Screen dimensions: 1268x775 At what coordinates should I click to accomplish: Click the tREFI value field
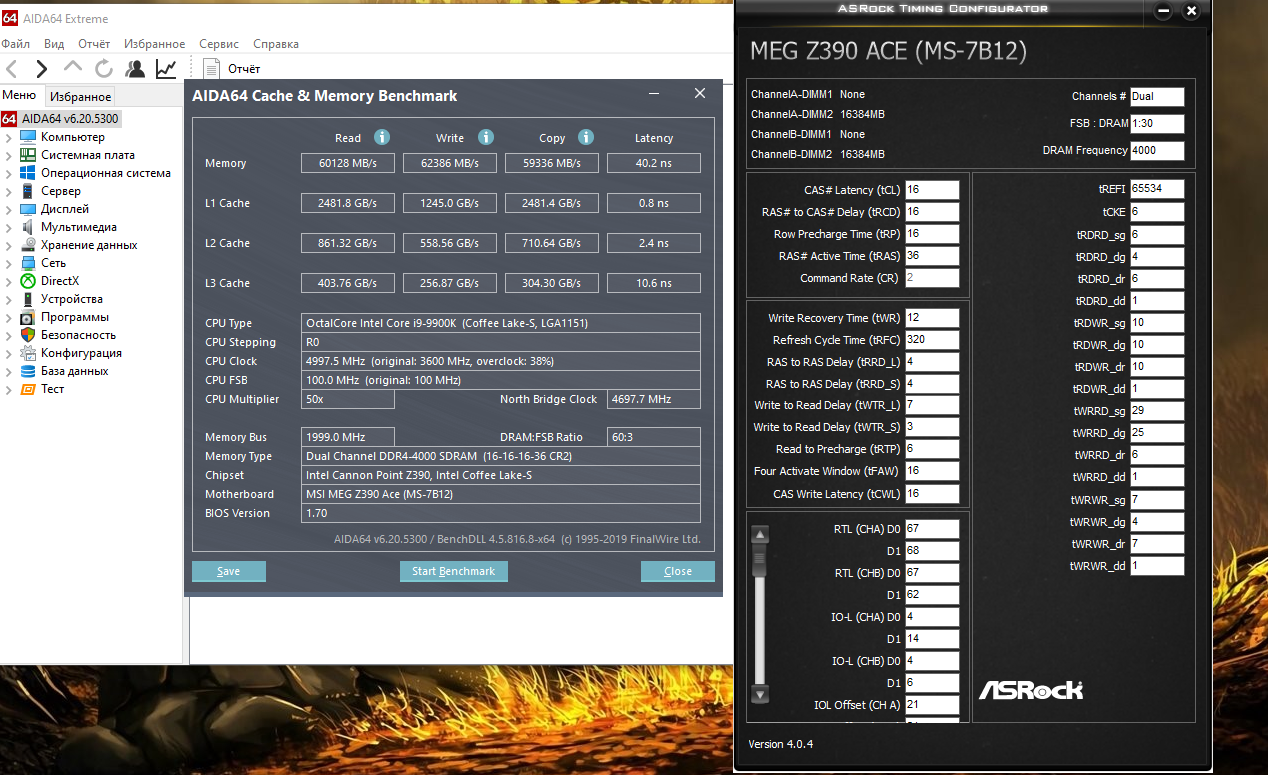pyautogui.click(x=1157, y=189)
